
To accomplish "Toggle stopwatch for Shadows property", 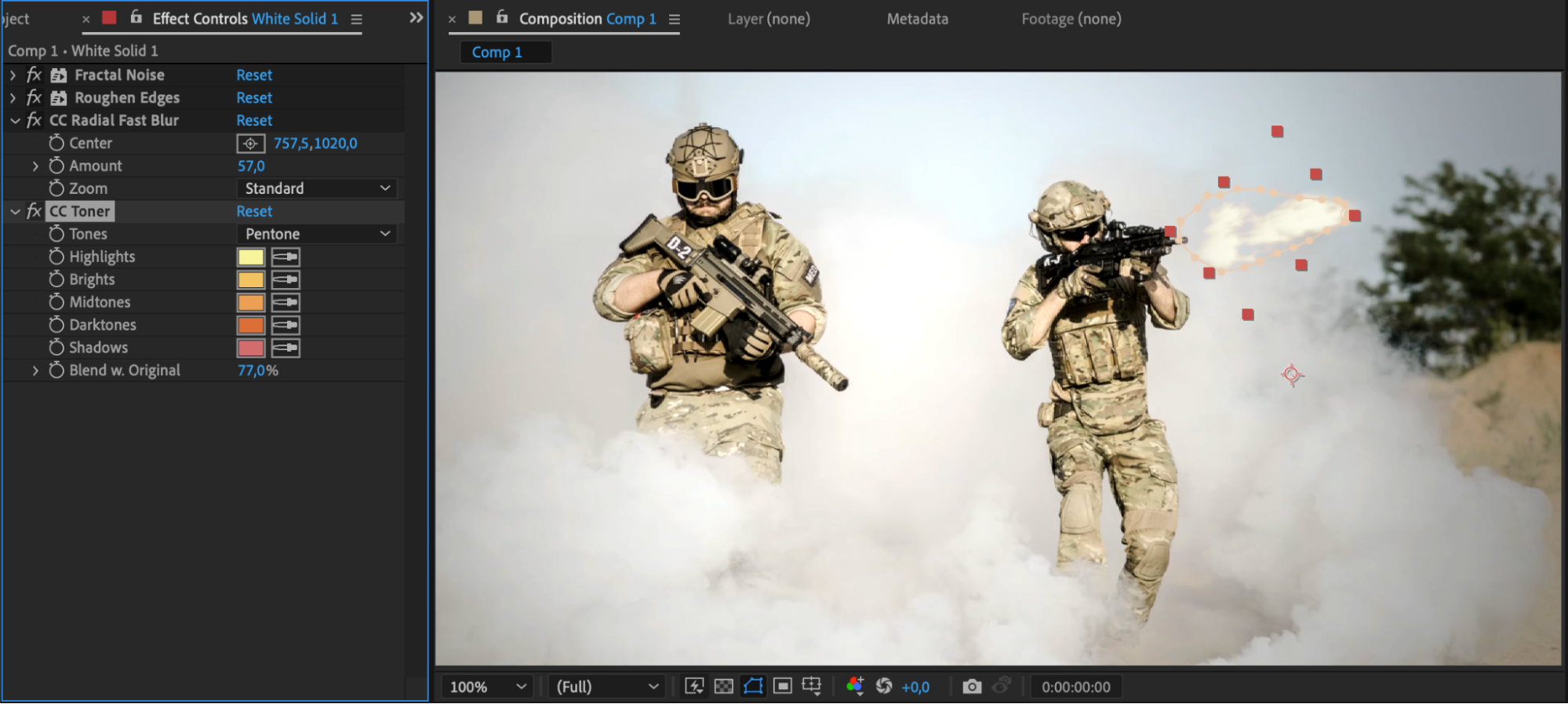I will (x=56, y=348).
